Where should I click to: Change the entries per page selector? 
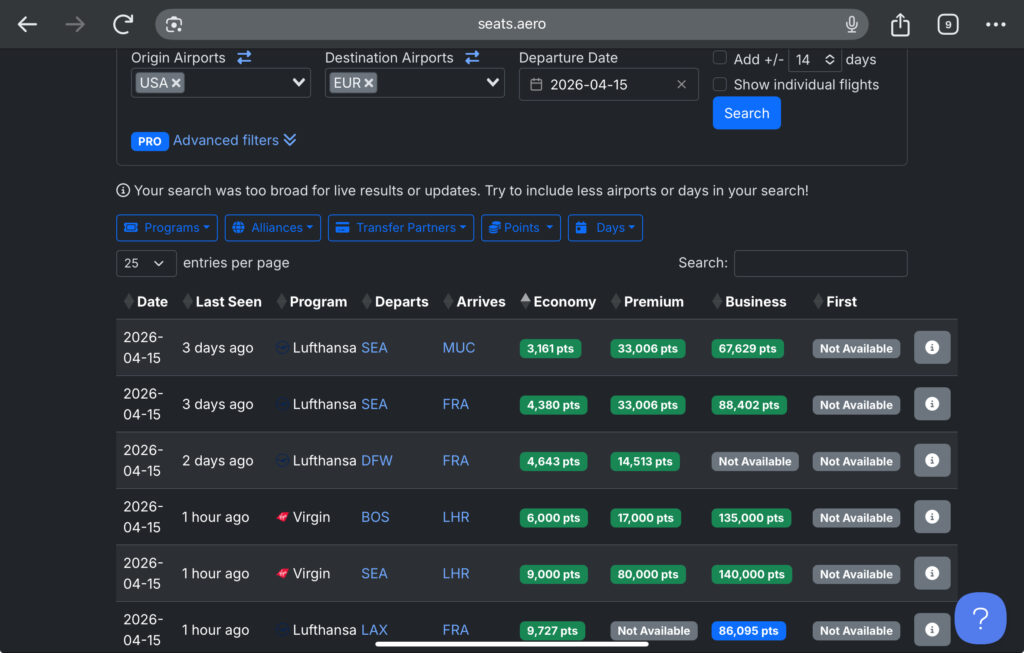tap(146, 263)
